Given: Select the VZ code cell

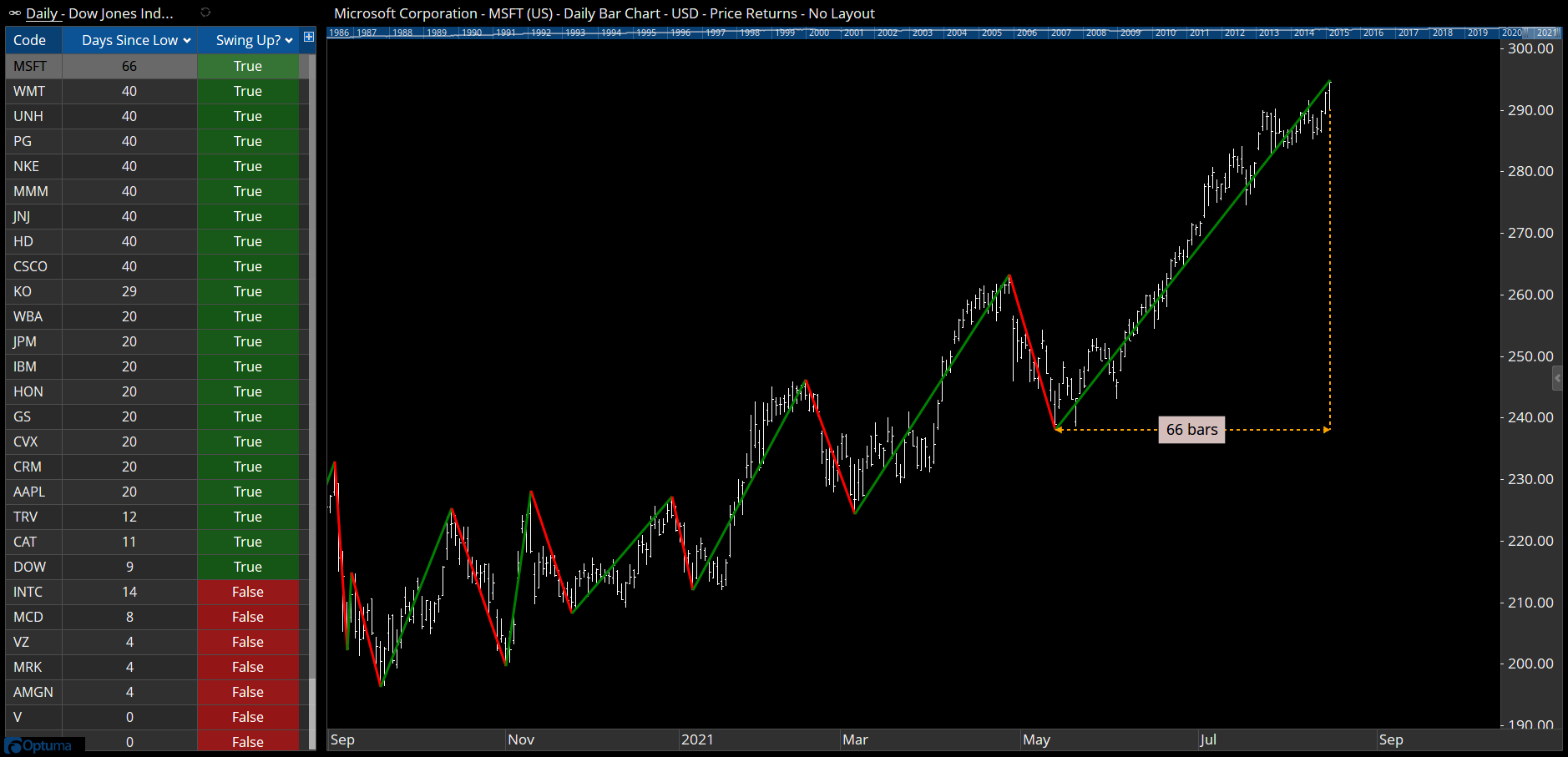Looking at the screenshot, I should pyautogui.click(x=33, y=642).
